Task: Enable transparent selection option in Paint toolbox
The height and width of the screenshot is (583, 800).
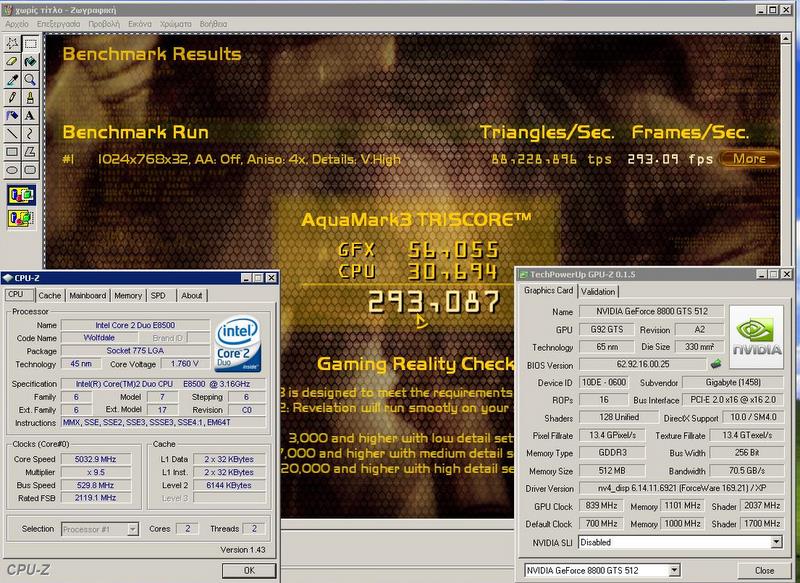Action: pos(21,218)
